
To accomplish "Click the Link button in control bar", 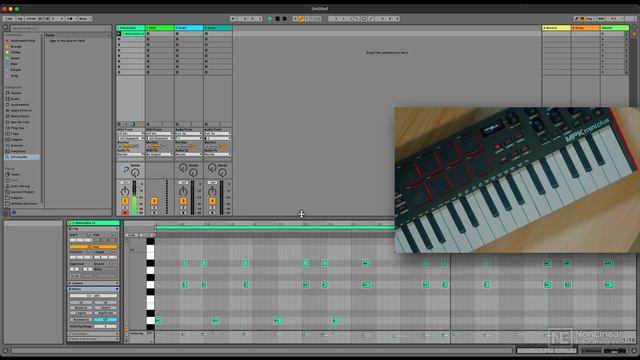I will click(9, 19).
